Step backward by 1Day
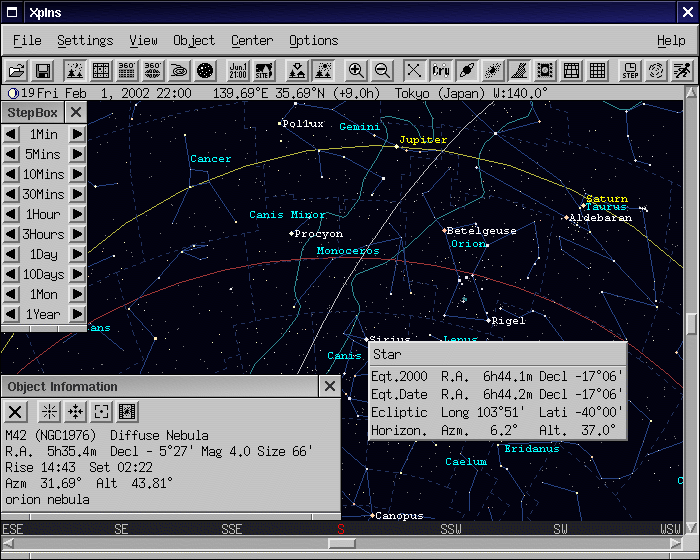This screenshot has width=700, height=560. 10,254
